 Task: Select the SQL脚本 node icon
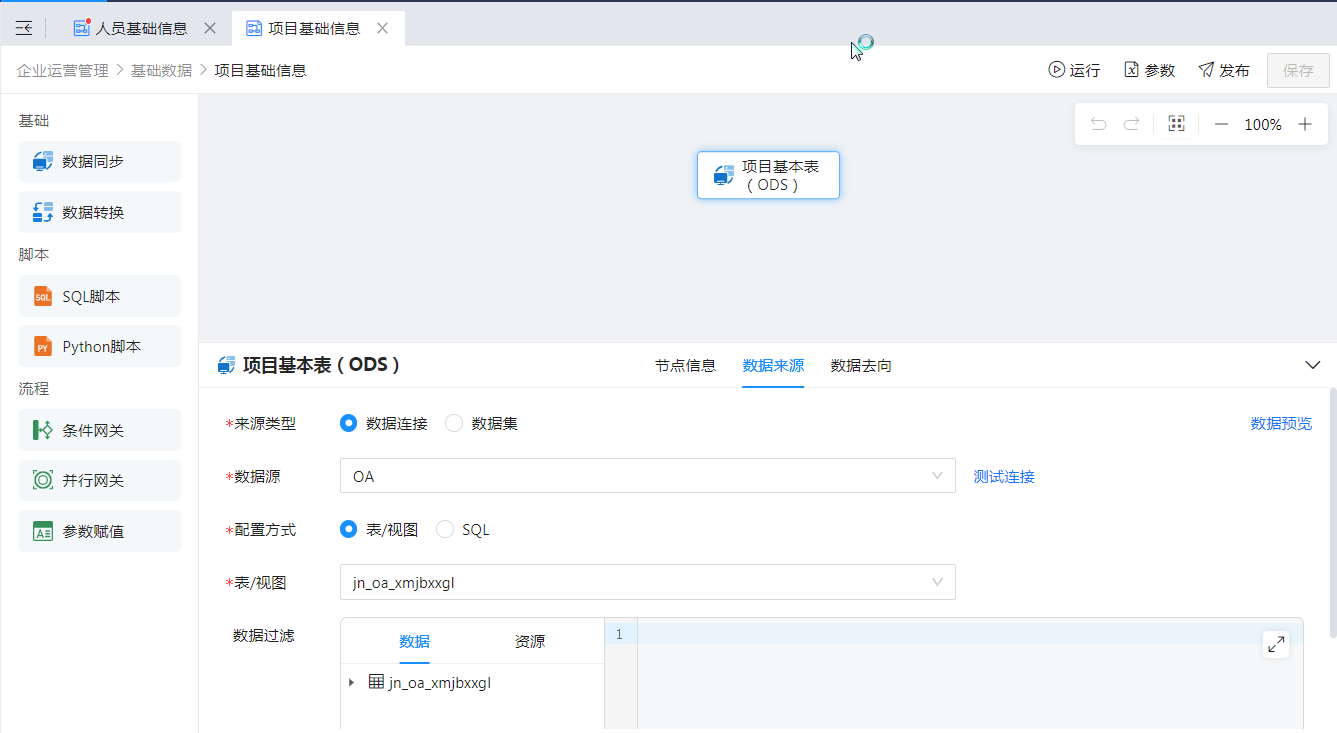coord(43,296)
